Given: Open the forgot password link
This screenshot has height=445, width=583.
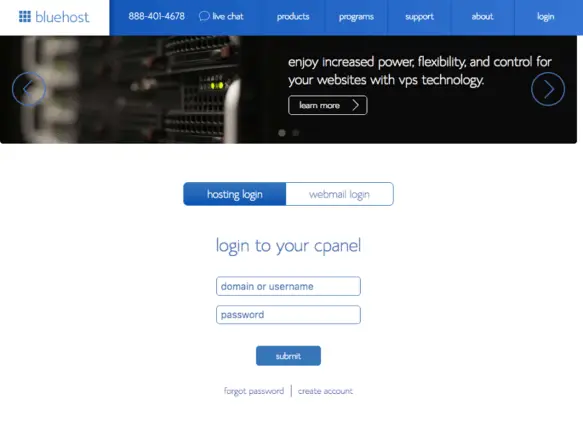Looking at the screenshot, I should pyautogui.click(x=254, y=391).
